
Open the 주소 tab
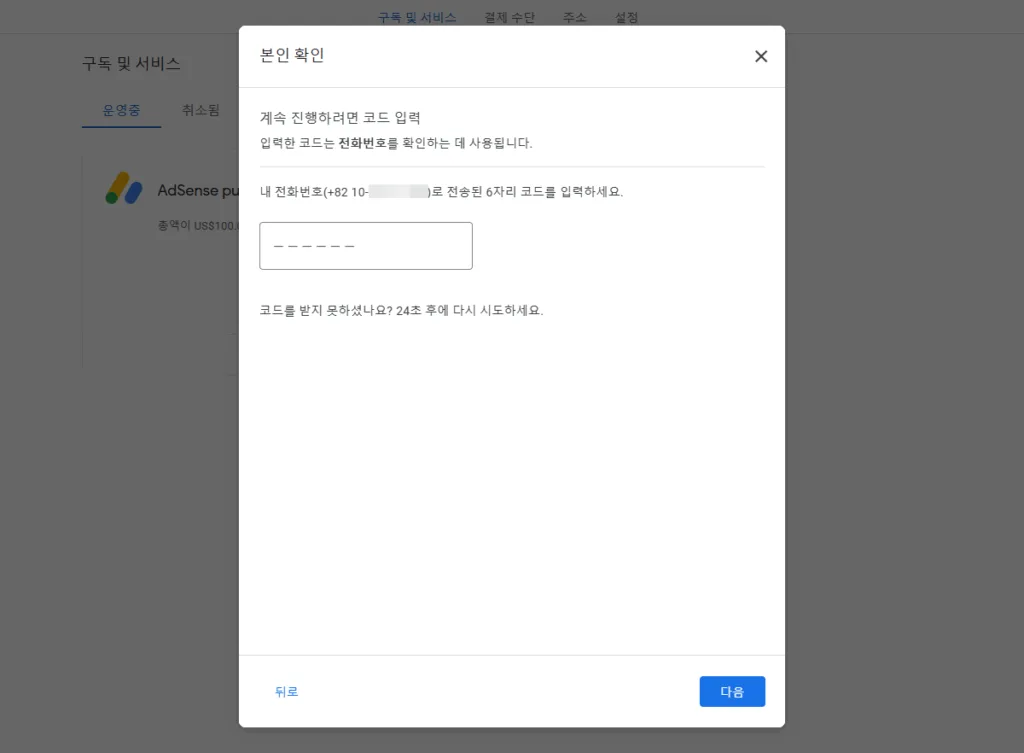point(575,18)
